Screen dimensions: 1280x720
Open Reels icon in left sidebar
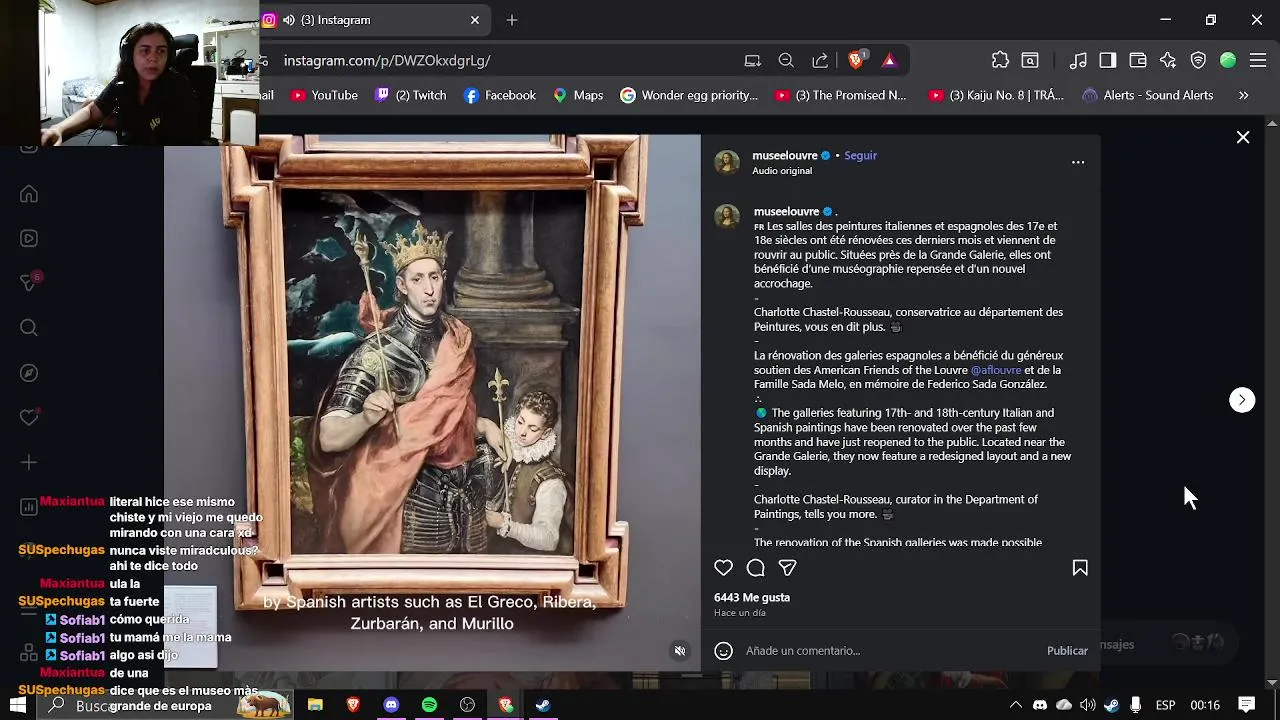click(x=29, y=238)
